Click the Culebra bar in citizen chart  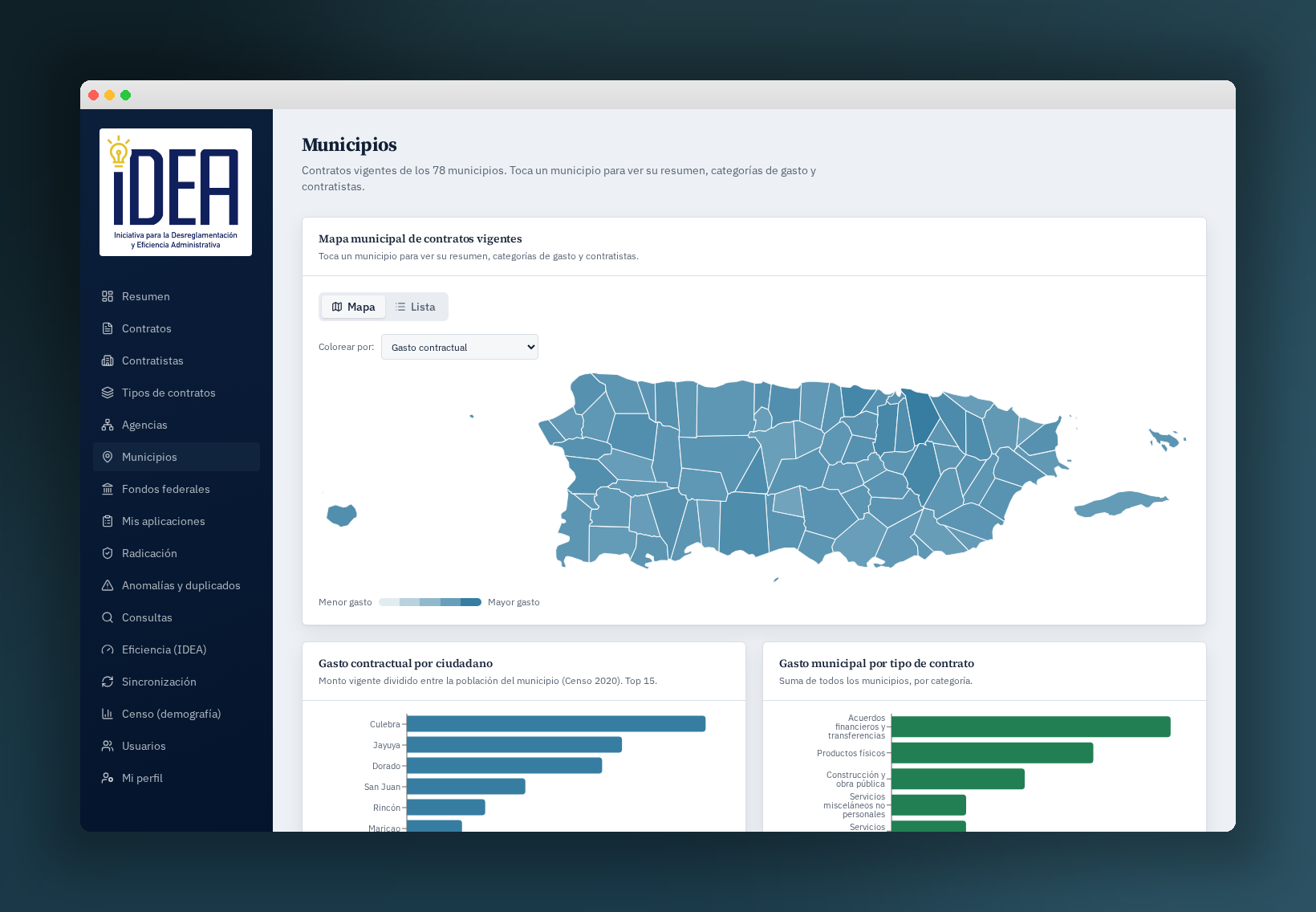(556, 724)
